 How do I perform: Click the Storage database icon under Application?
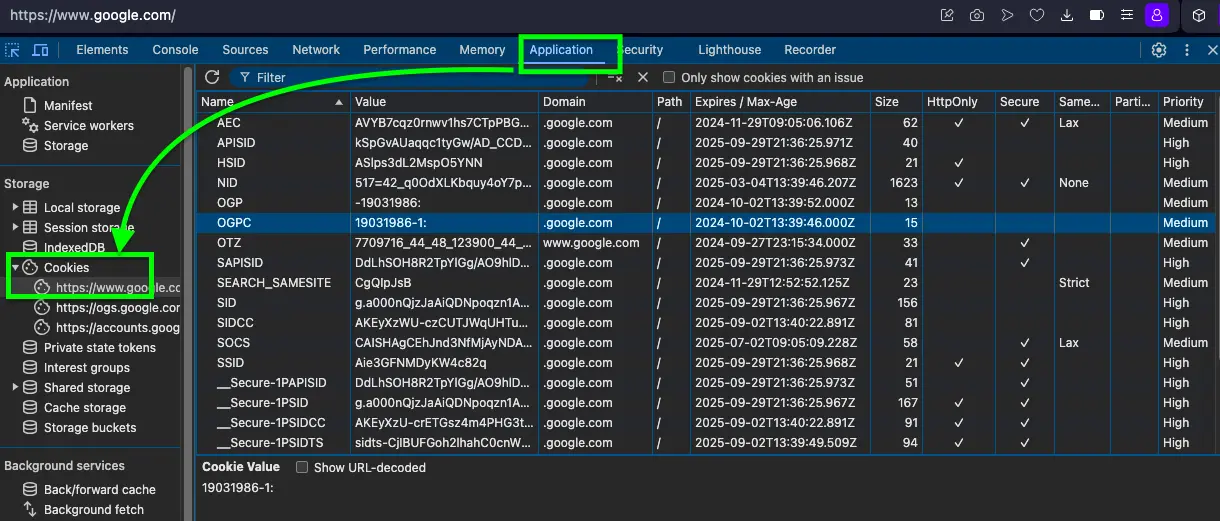point(30,145)
